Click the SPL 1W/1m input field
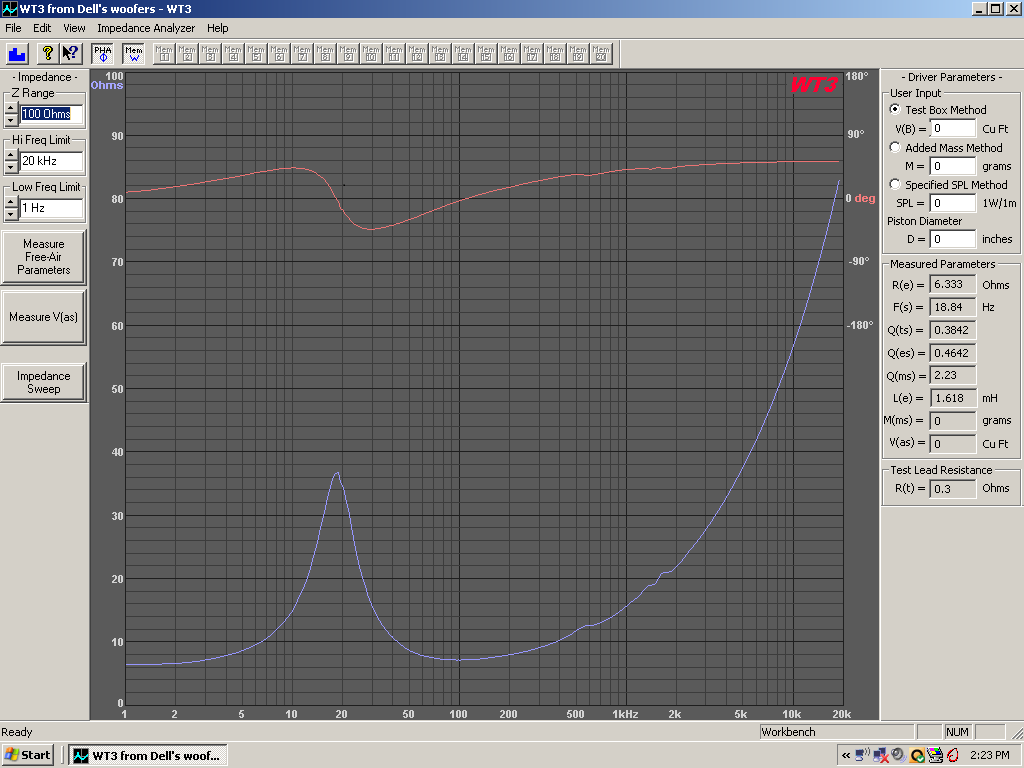The width and height of the screenshot is (1024, 768). click(x=953, y=203)
